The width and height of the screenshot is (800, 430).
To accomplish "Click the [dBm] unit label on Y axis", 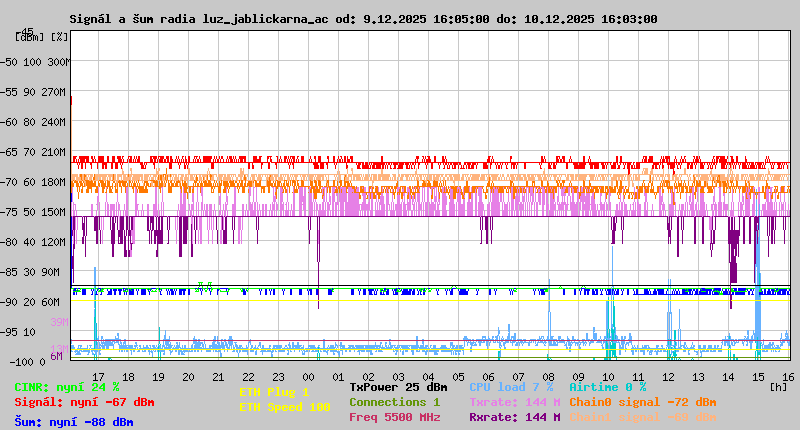I will 31,37.
